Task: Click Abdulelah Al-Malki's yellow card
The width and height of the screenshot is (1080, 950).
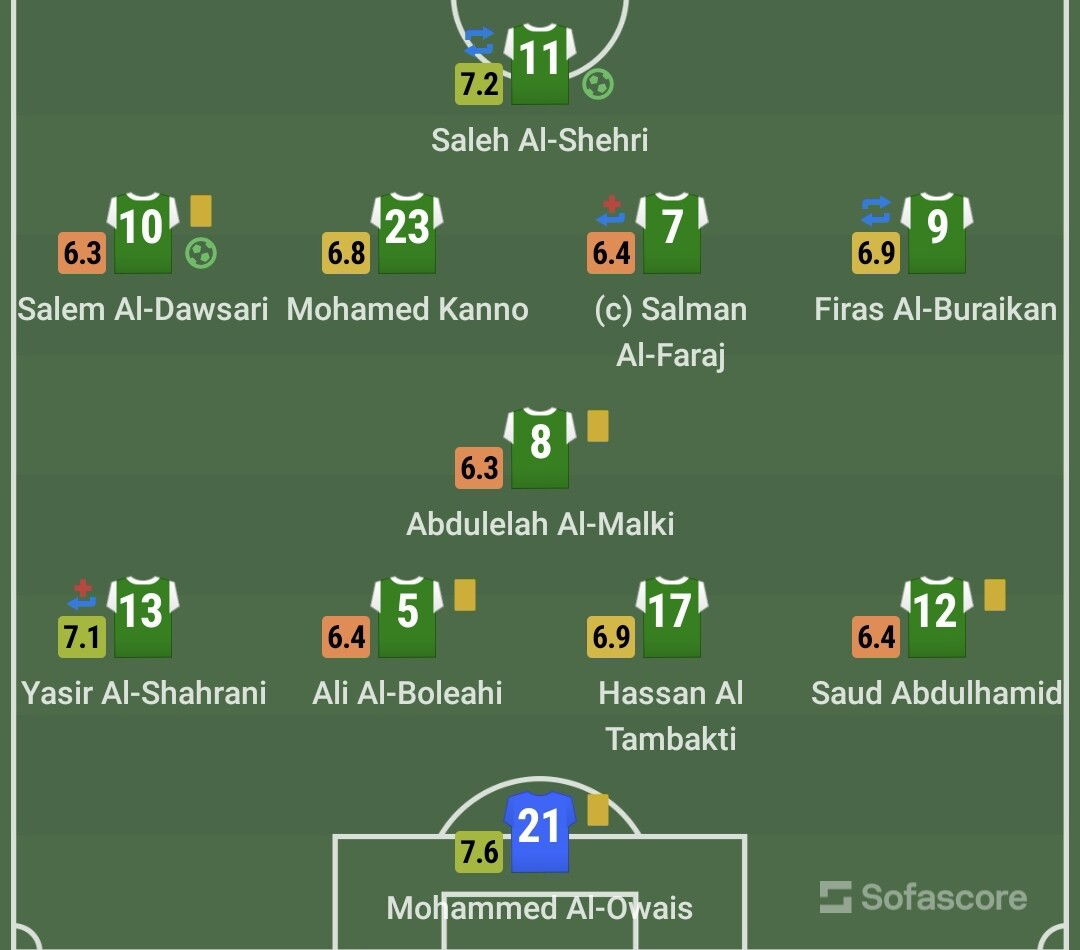Action: (x=598, y=426)
